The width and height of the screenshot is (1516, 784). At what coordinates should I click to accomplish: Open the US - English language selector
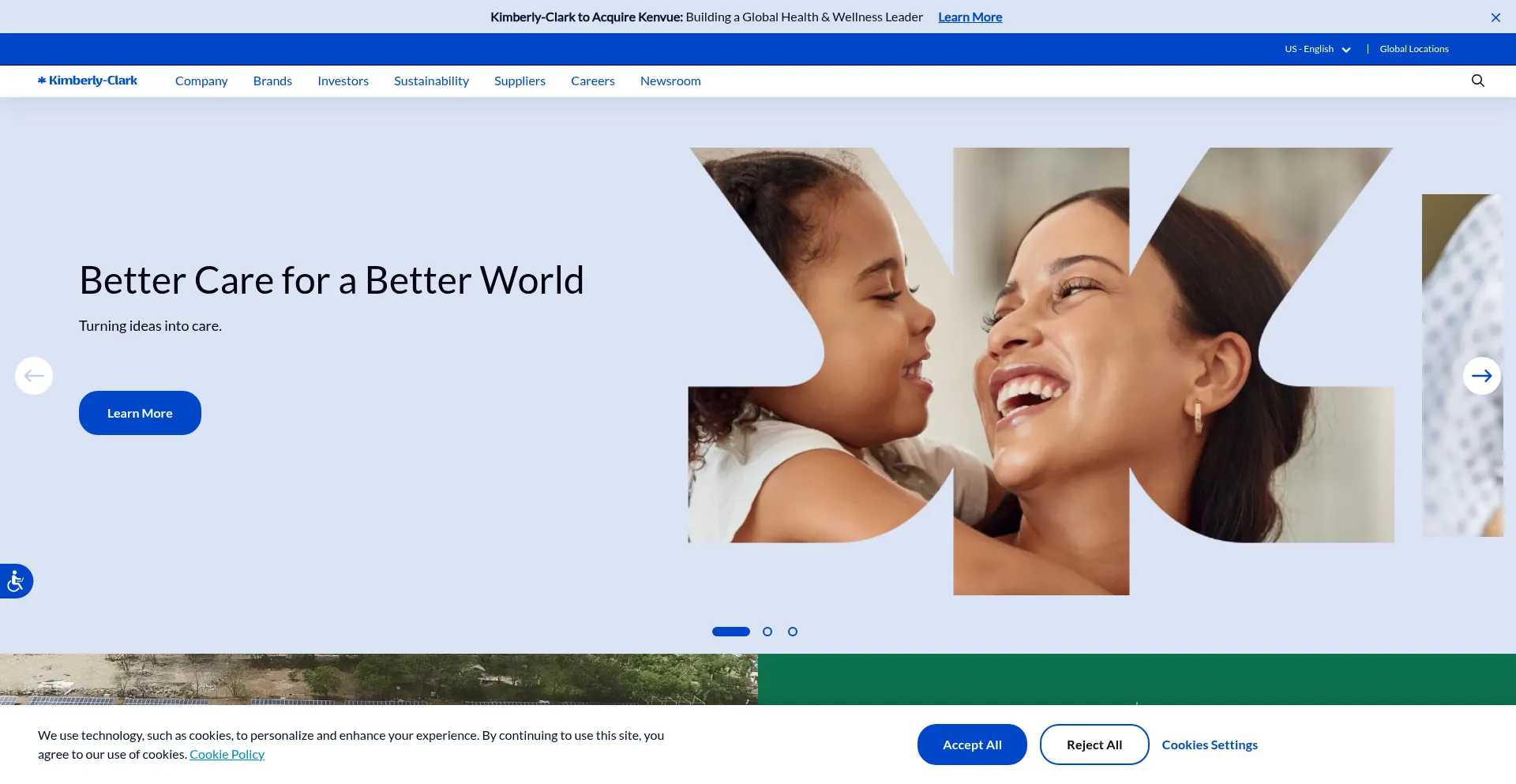pyautogui.click(x=1311, y=49)
